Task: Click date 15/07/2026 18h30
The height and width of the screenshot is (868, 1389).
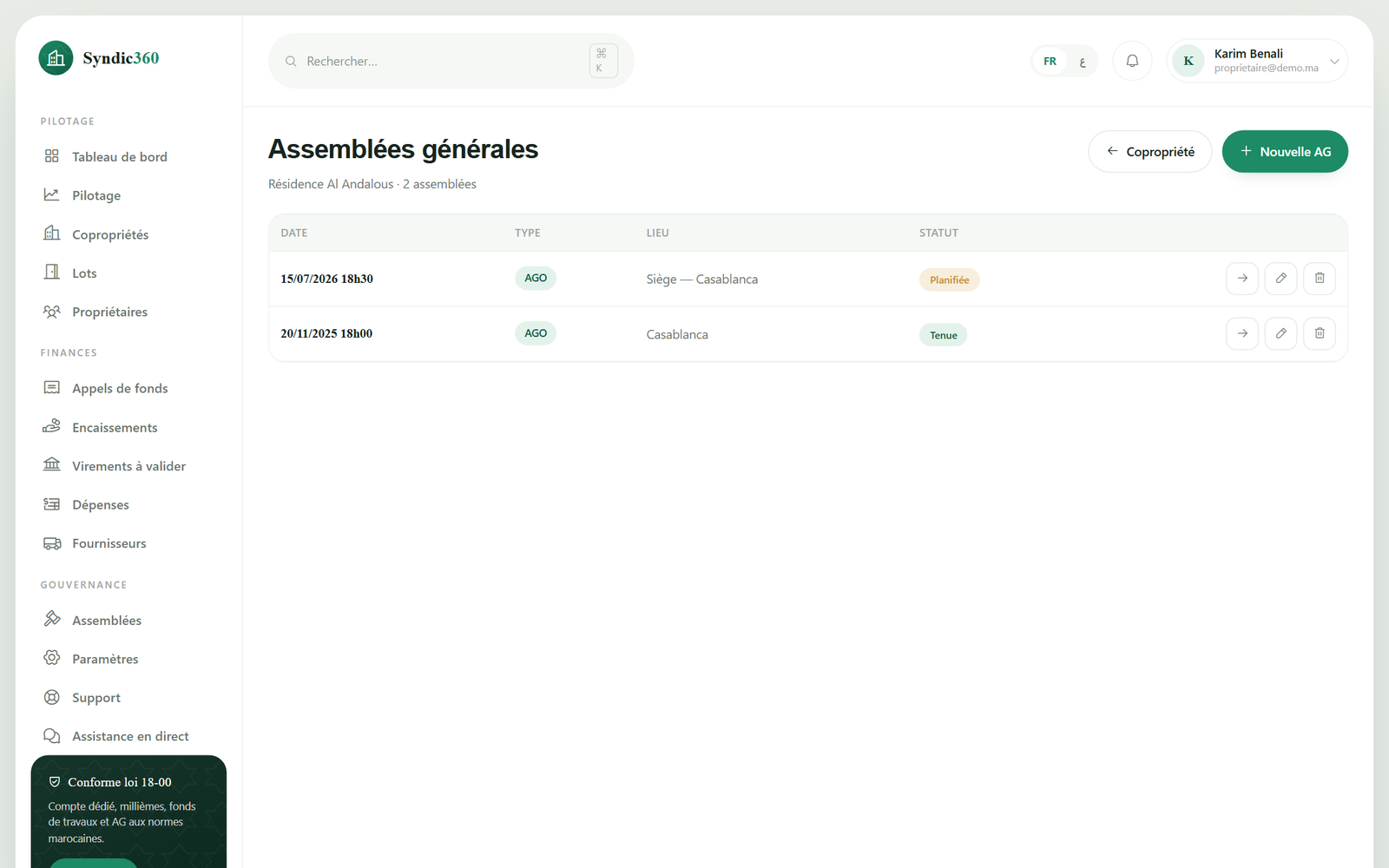Action: tap(327, 279)
